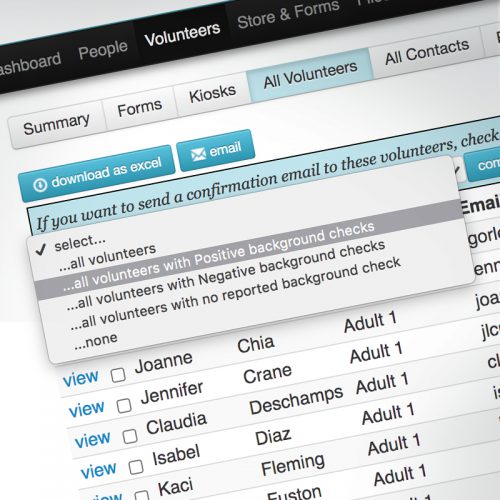
Task: Switch to the All Contacts tab
Action: [427, 52]
